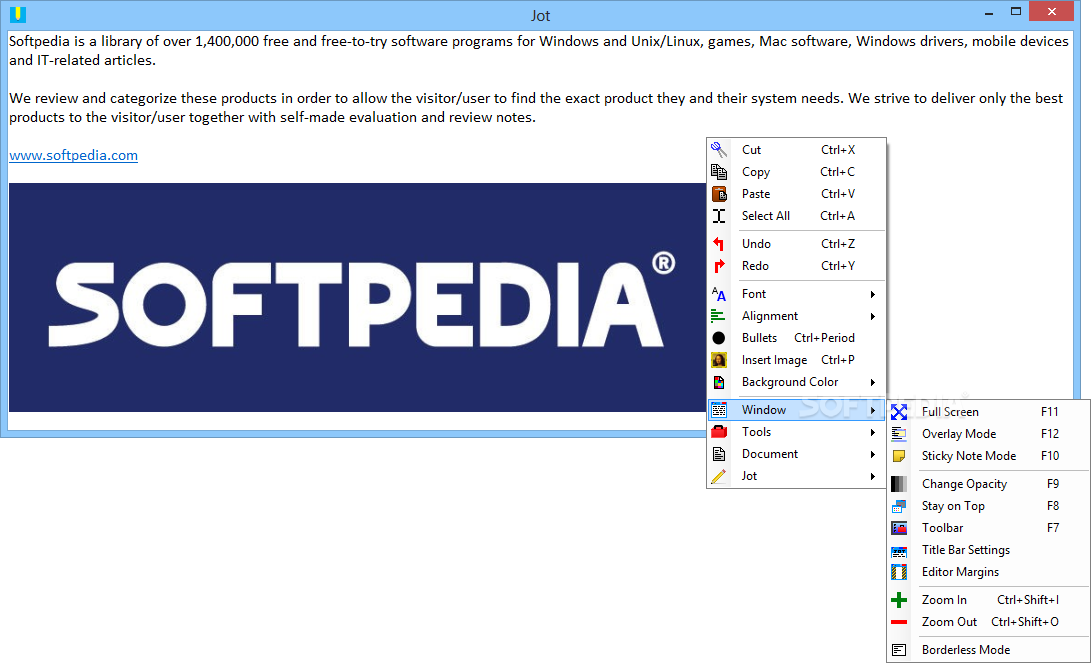1091x663 pixels.
Task: Choose Cut from context menu
Action: pos(797,150)
